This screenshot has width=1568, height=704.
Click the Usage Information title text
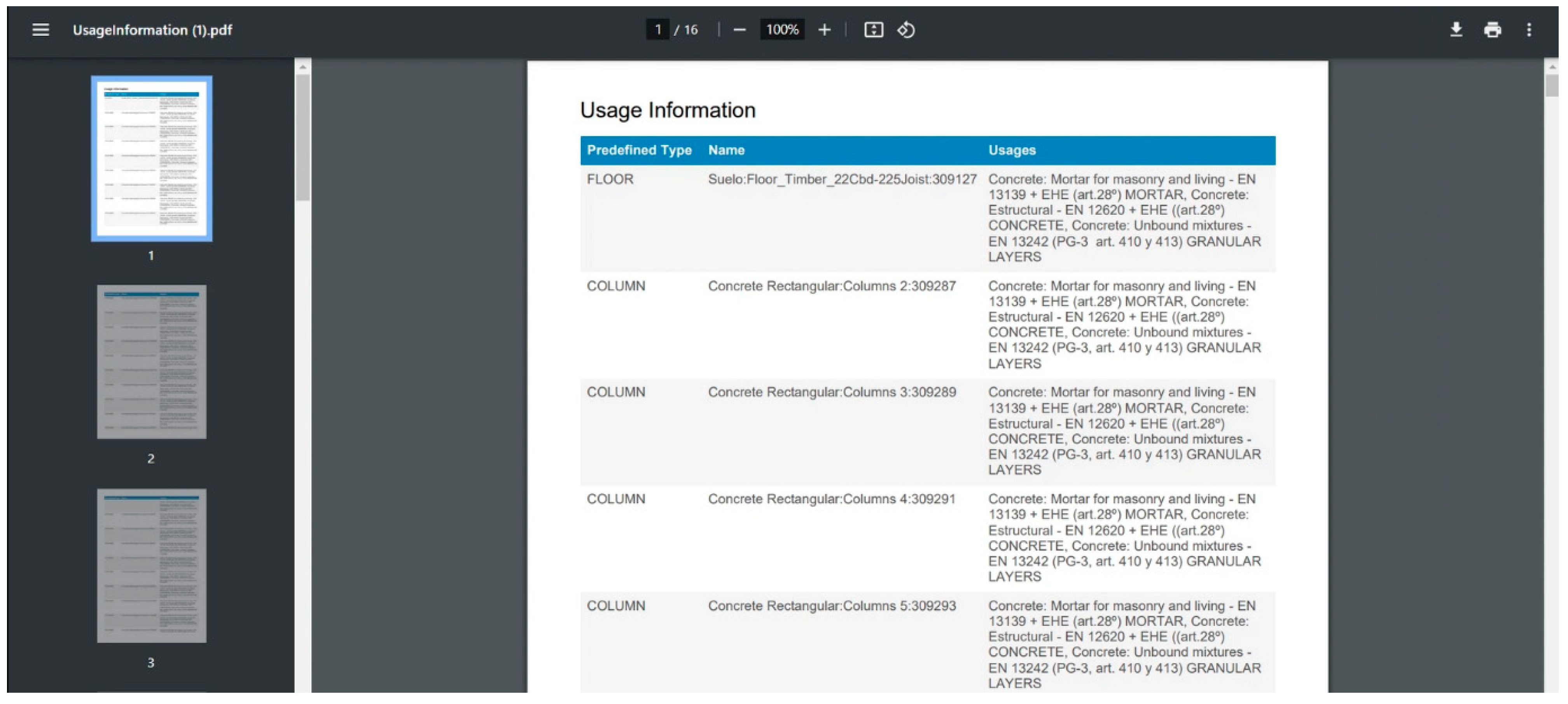click(x=667, y=110)
